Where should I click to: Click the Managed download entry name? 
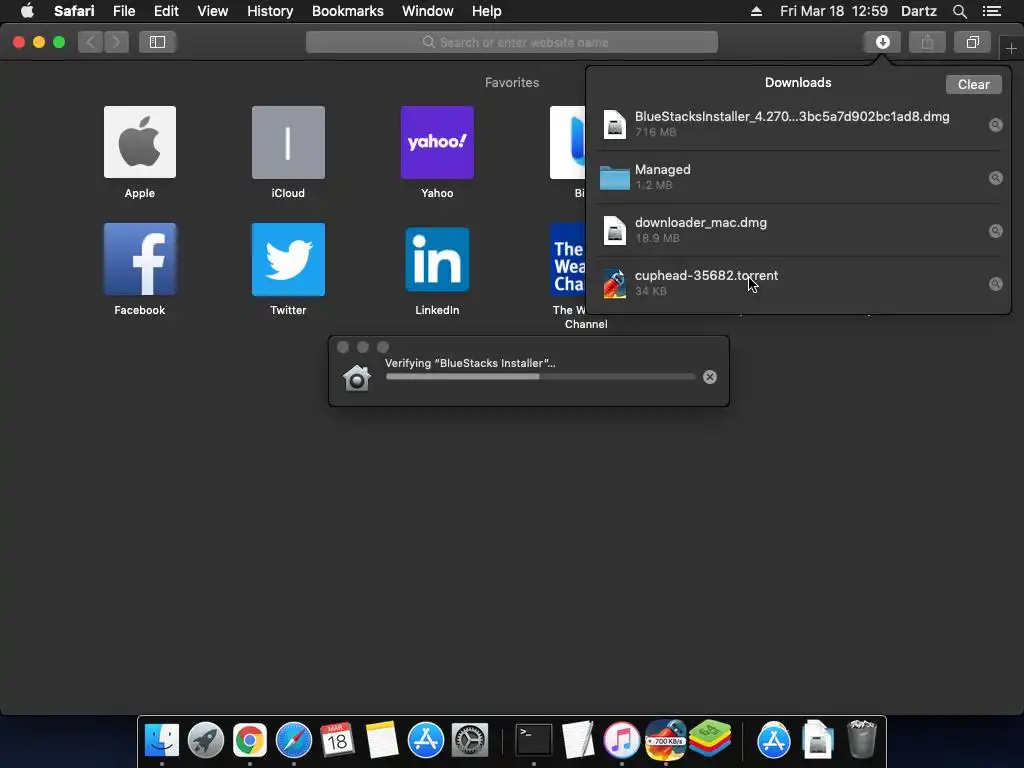(x=662, y=169)
